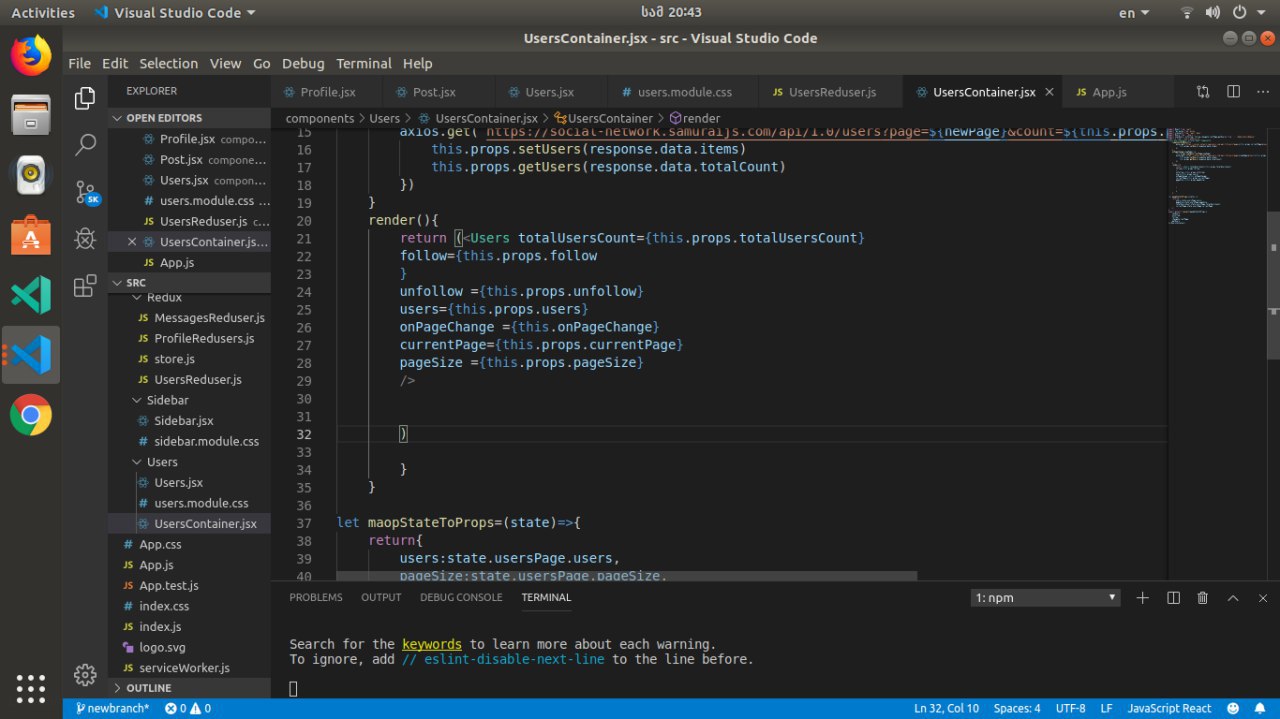
Task: Open the Extensions view
Action: (85, 286)
